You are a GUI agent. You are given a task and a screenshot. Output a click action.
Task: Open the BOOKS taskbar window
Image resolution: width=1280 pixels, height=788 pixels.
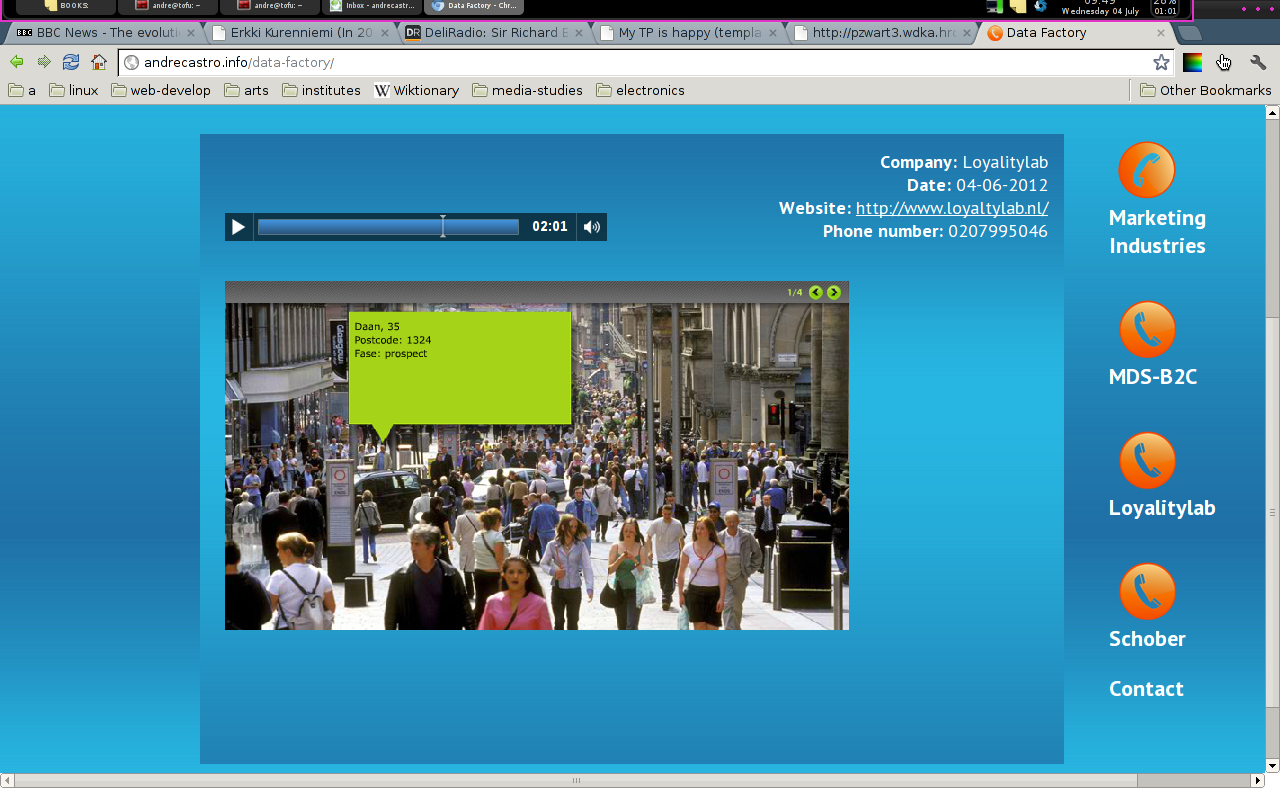point(64,6)
